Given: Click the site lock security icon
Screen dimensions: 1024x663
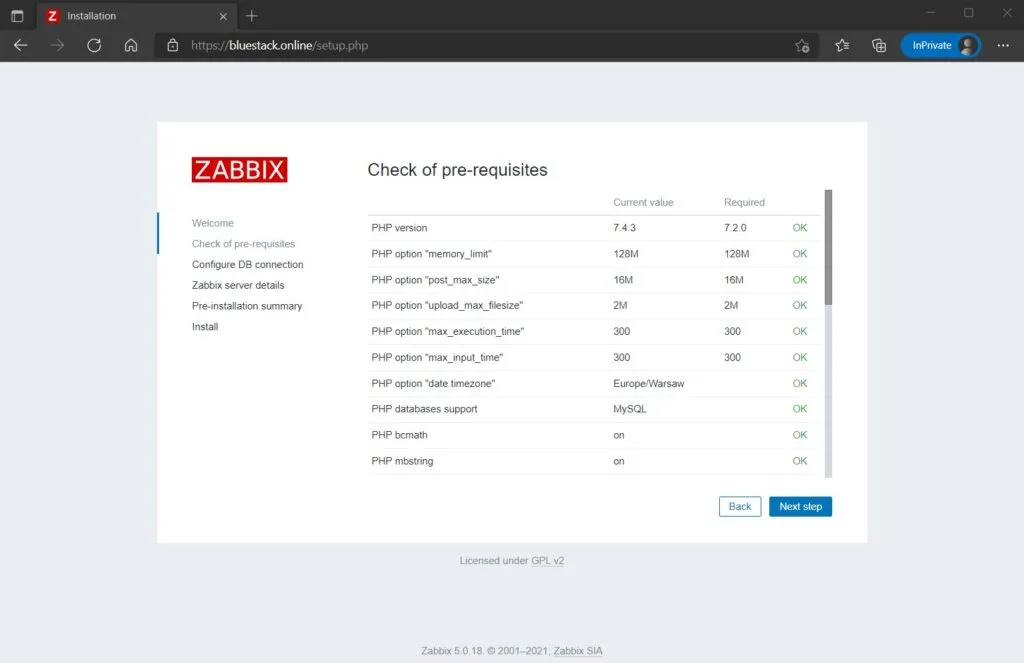Looking at the screenshot, I should click(x=172, y=45).
